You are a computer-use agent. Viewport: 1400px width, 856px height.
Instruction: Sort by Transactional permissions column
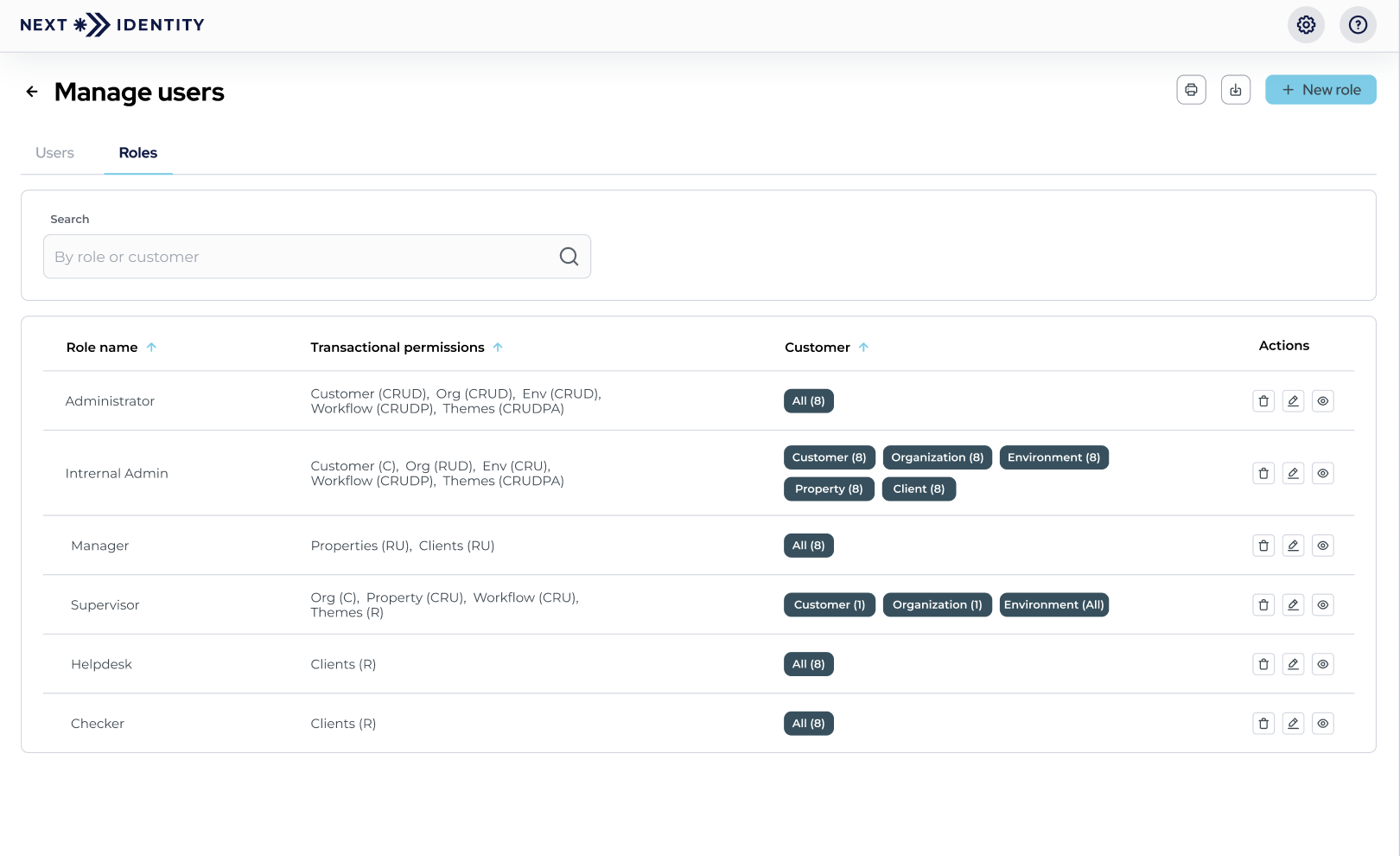[498, 348]
